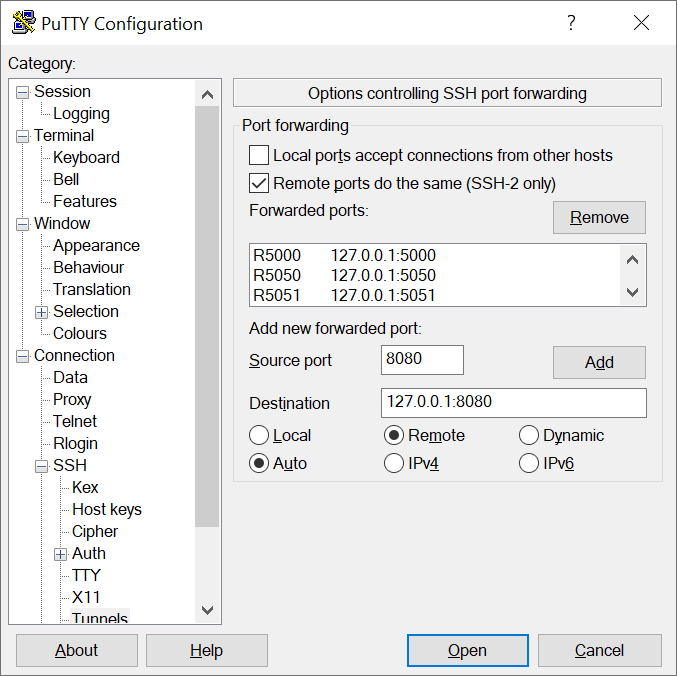Open the TTY category
The width and height of the screenshot is (677, 676).
click(x=86, y=575)
